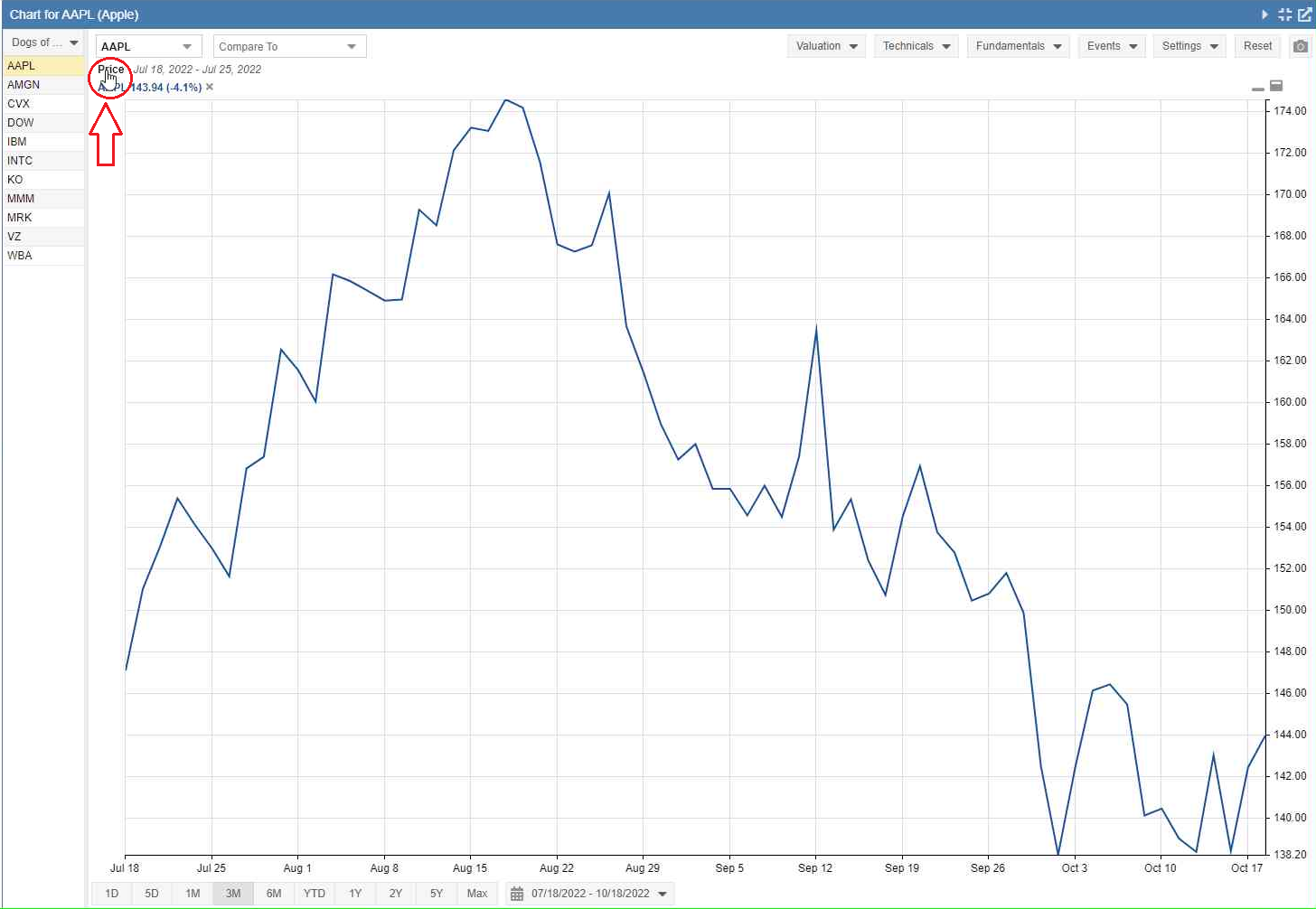1316x909 pixels.
Task: Open the Events dropdown
Action: coord(1112,46)
